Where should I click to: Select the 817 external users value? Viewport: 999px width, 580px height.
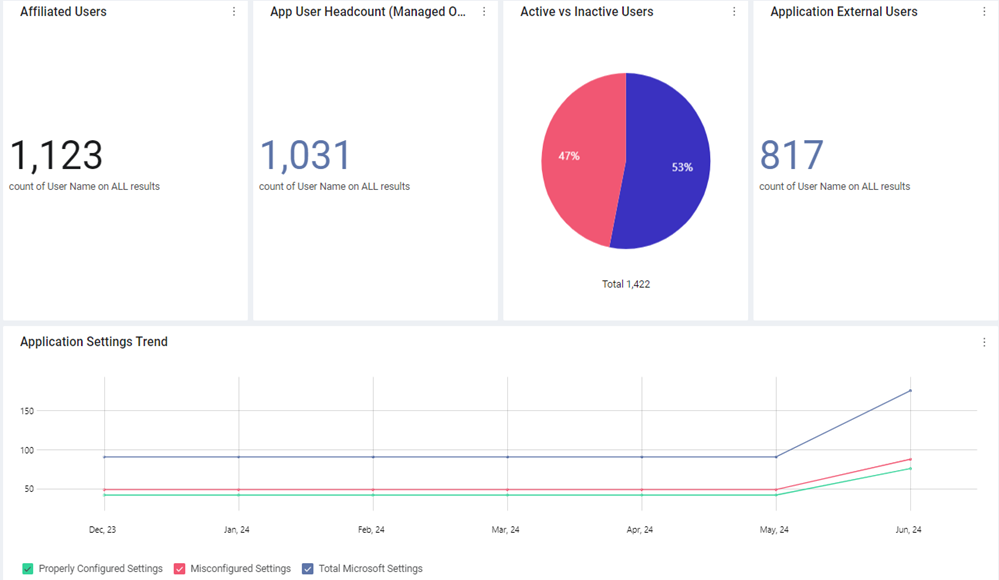click(x=791, y=156)
